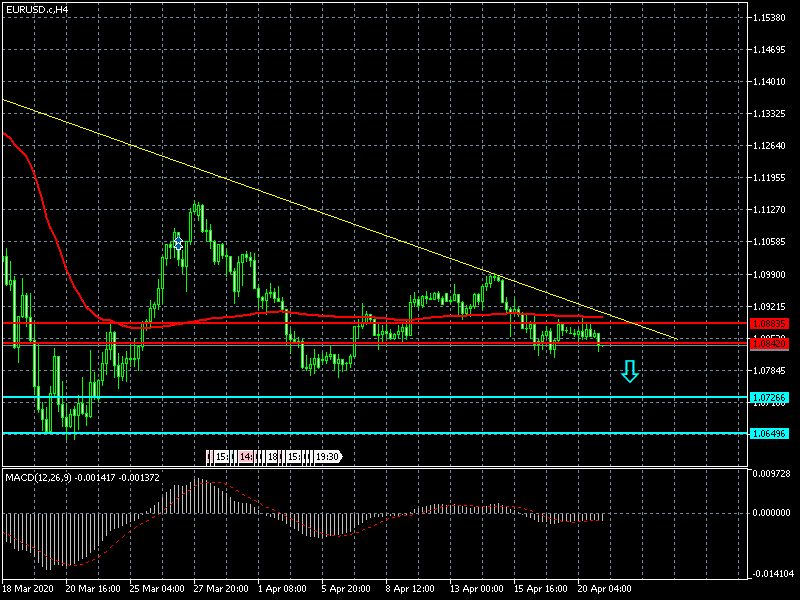Select the pink 14: event marker
The width and height of the screenshot is (800, 600).
click(246, 457)
